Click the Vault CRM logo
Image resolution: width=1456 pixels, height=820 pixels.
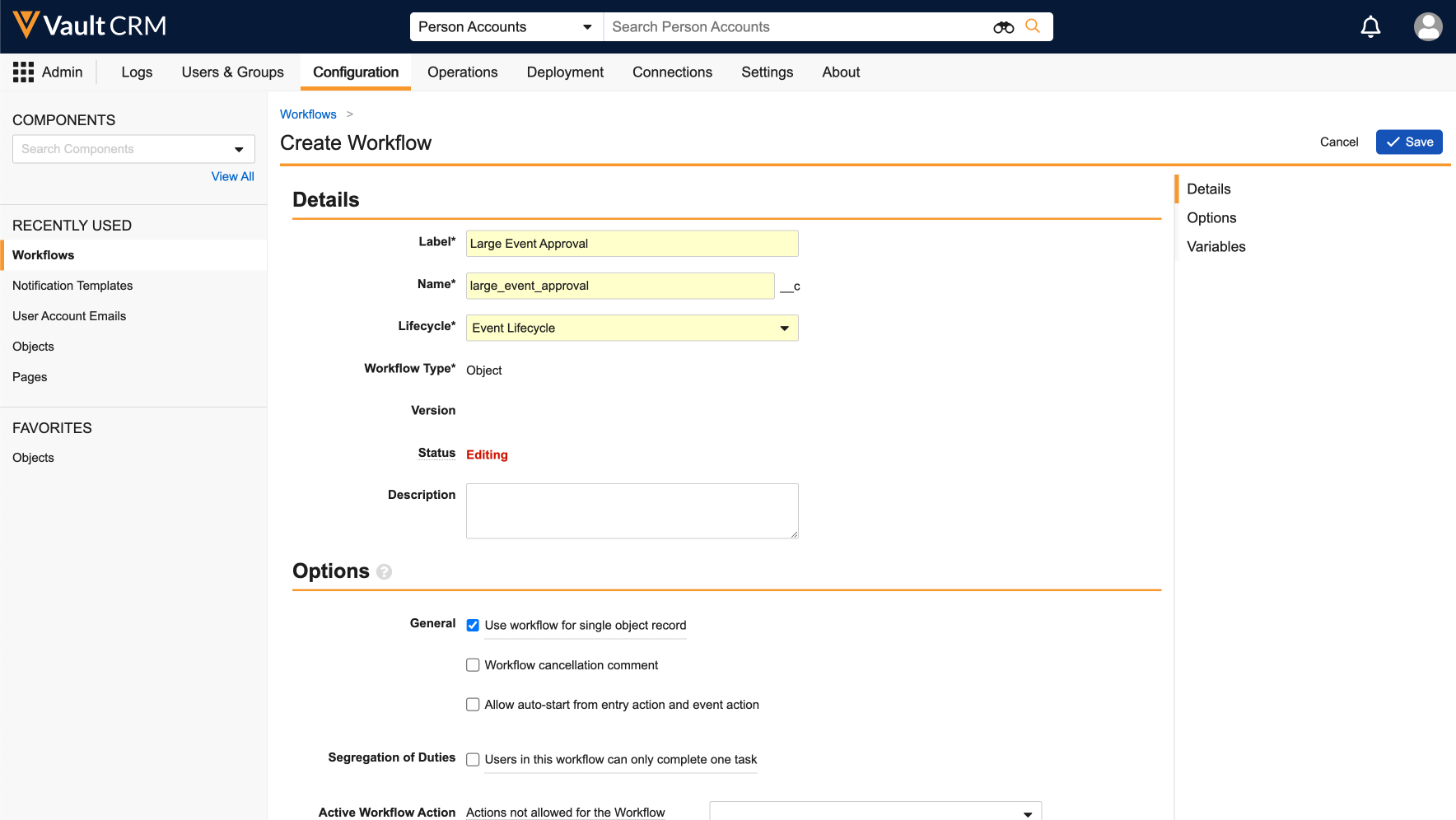(x=89, y=26)
